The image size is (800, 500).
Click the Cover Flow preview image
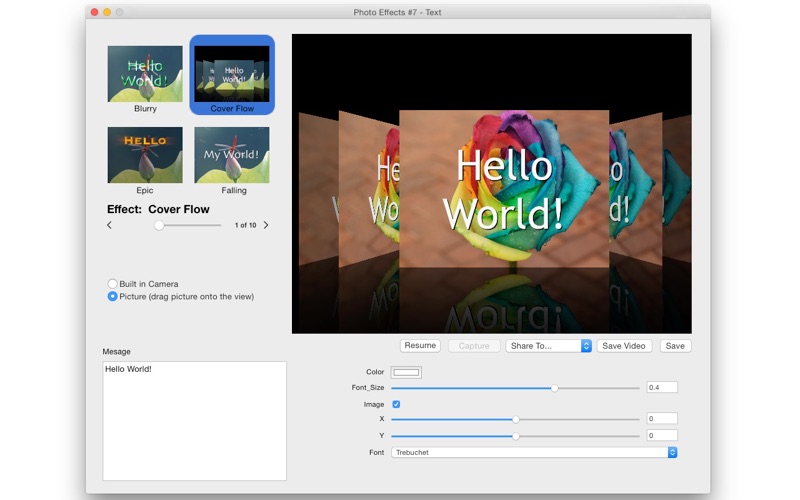click(x=492, y=184)
